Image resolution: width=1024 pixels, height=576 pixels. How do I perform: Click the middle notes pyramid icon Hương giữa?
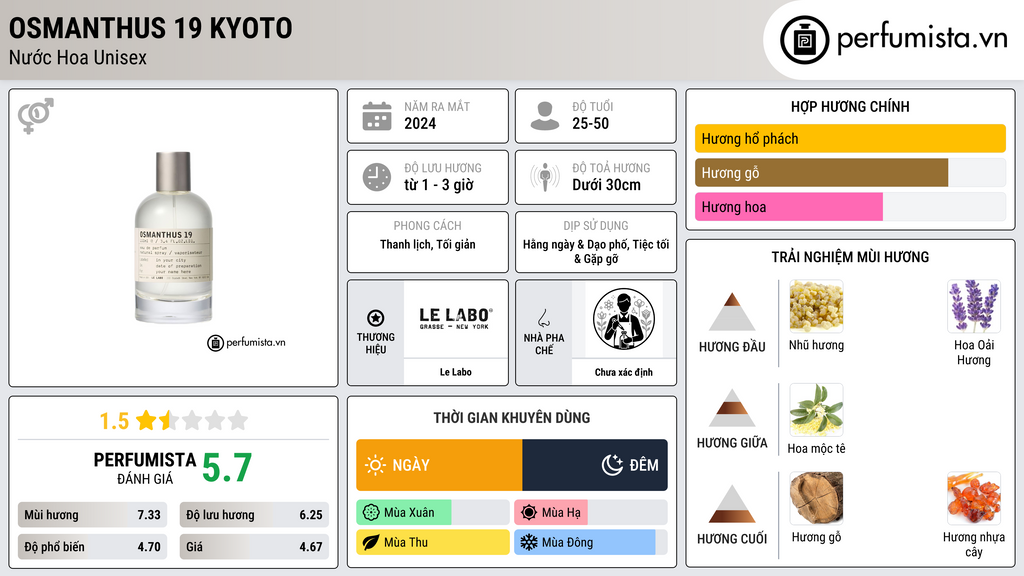click(732, 408)
